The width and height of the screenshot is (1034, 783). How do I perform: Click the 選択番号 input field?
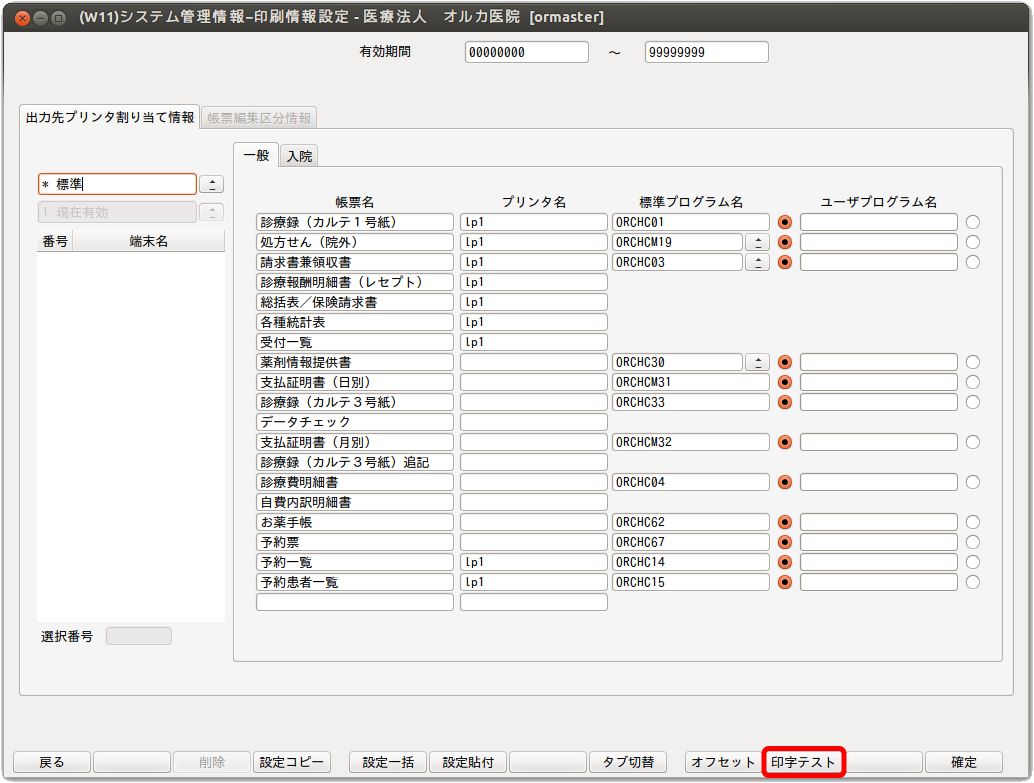138,636
